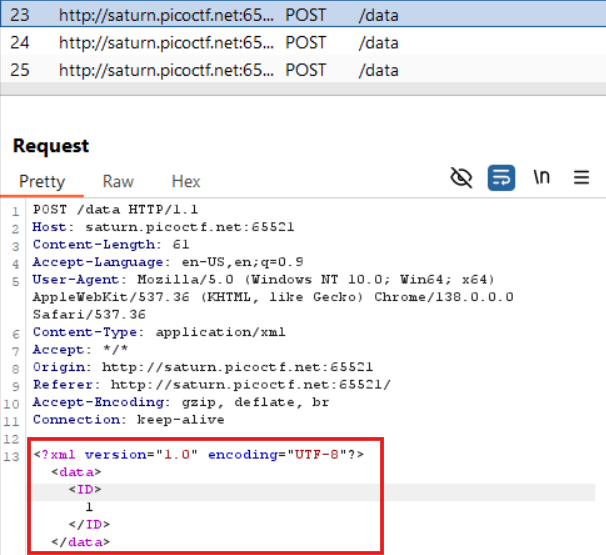Click the opening <ID> tag
The width and height of the screenshot is (606, 555).
(x=84, y=489)
